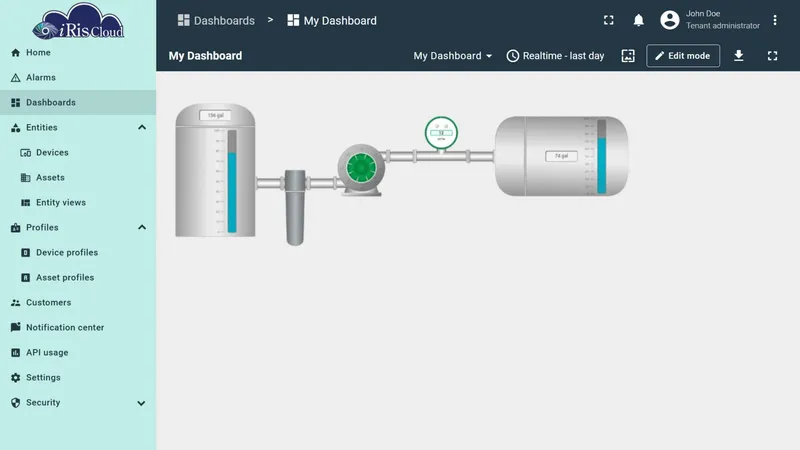The height and width of the screenshot is (450, 800).
Task: Click the gray filter widget
Action: coord(295,208)
